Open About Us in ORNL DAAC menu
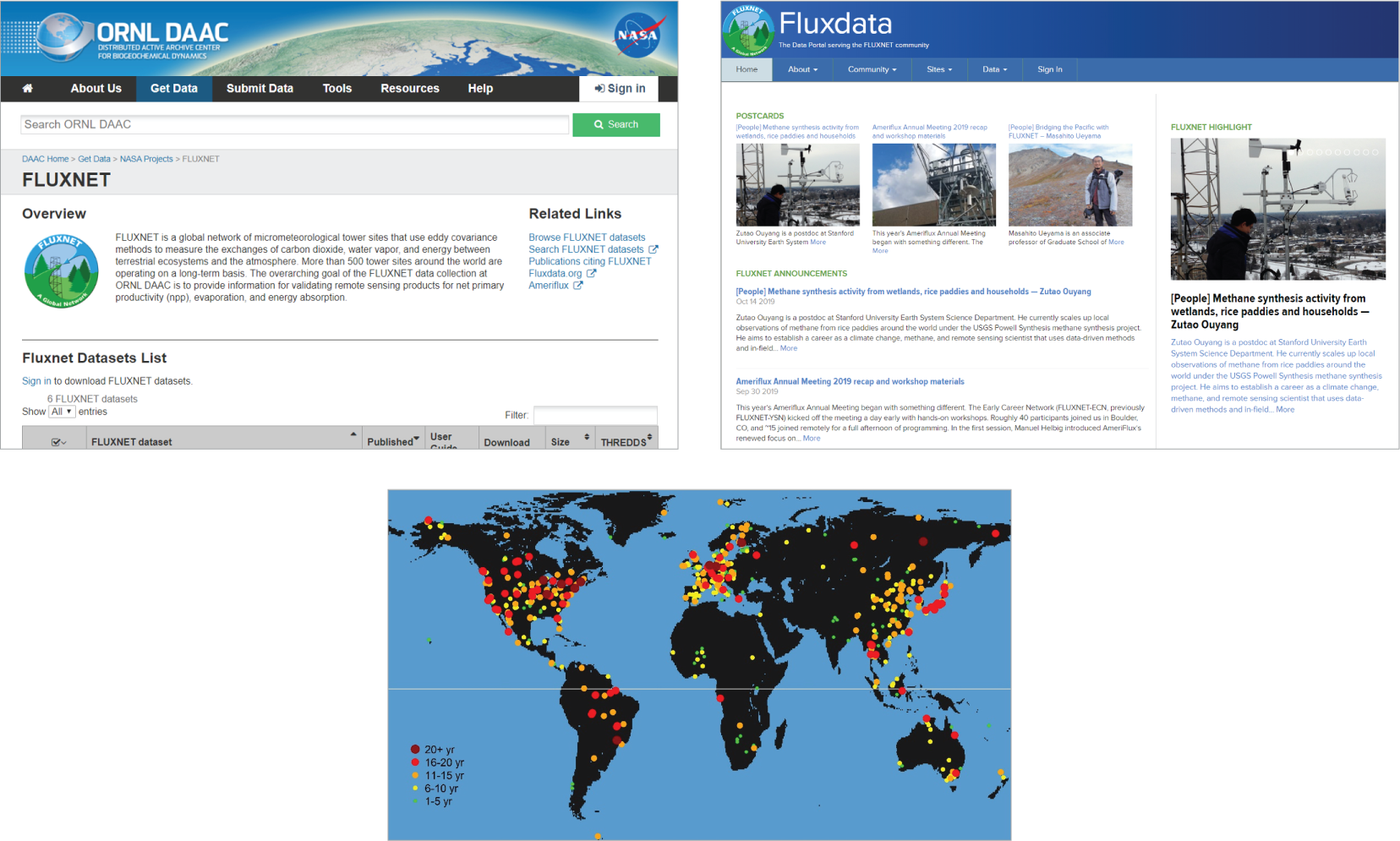 96,88
